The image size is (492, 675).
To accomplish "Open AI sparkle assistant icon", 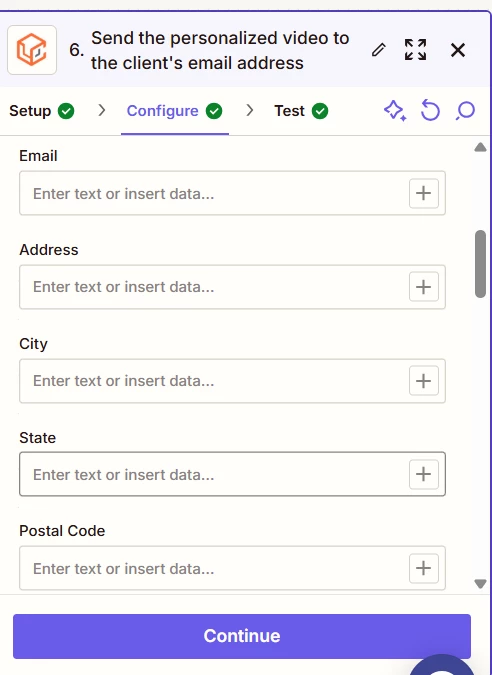I will coord(395,111).
